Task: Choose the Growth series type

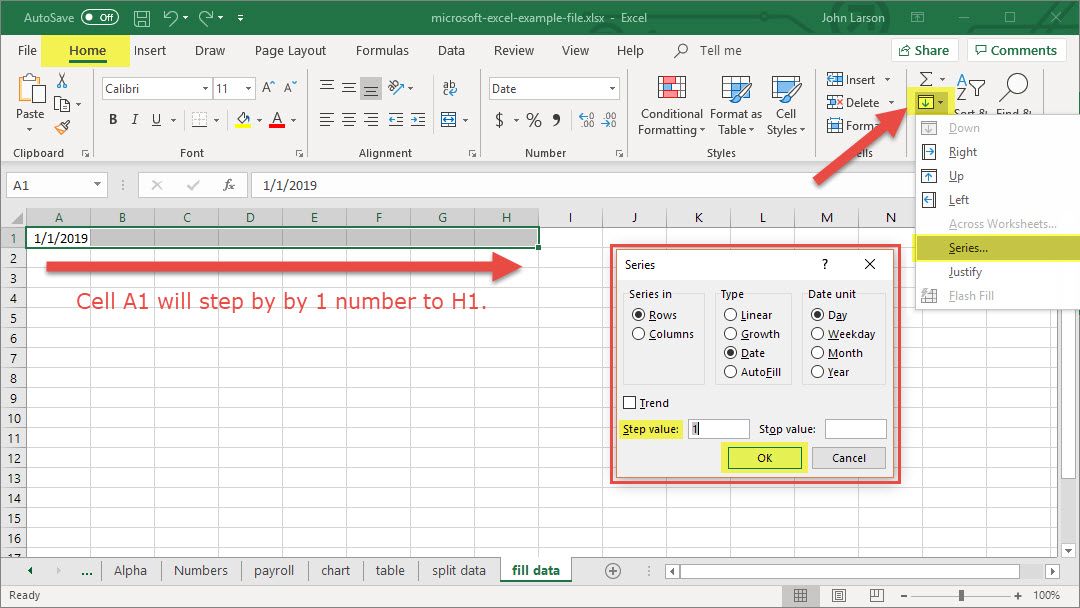Action: click(x=731, y=334)
